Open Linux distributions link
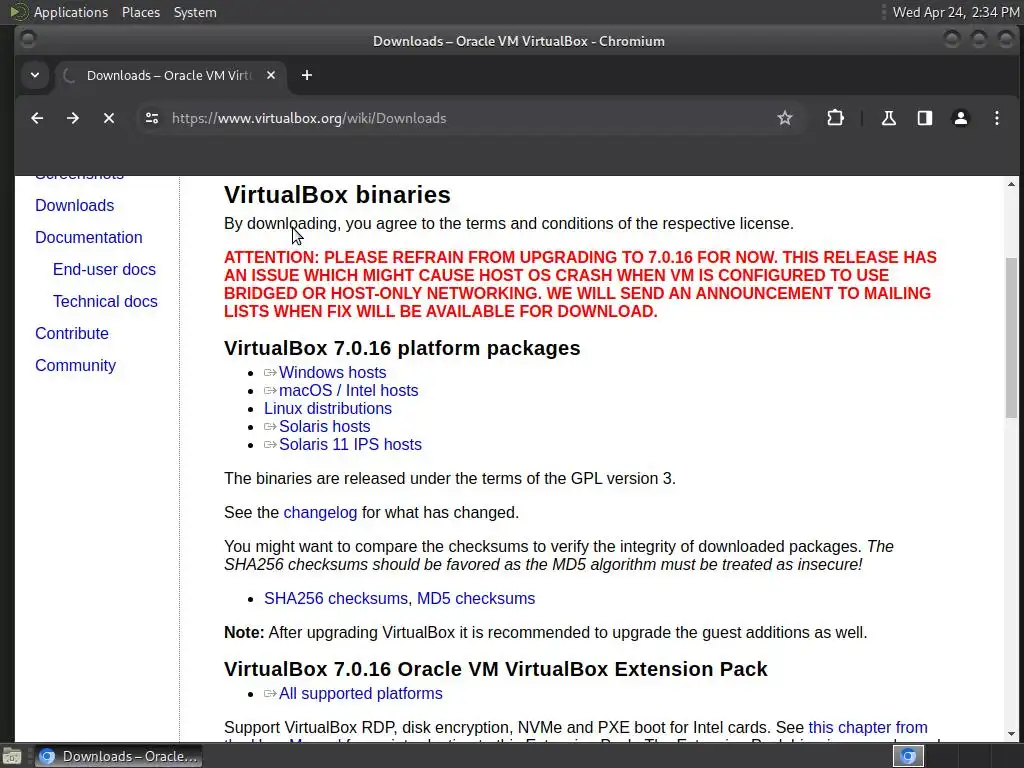 [x=328, y=408]
